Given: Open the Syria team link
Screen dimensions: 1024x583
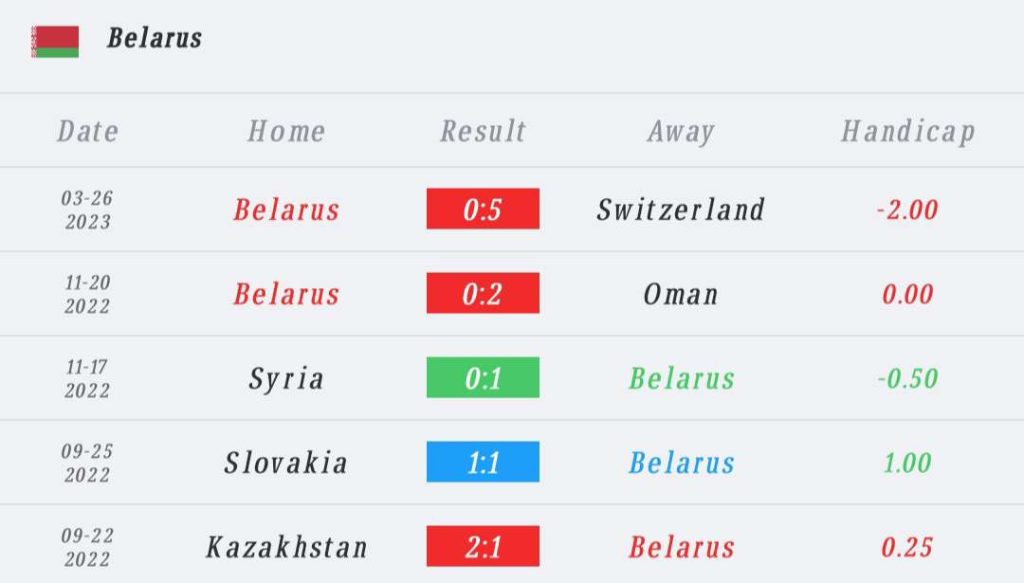Looking at the screenshot, I should [286, 379].
